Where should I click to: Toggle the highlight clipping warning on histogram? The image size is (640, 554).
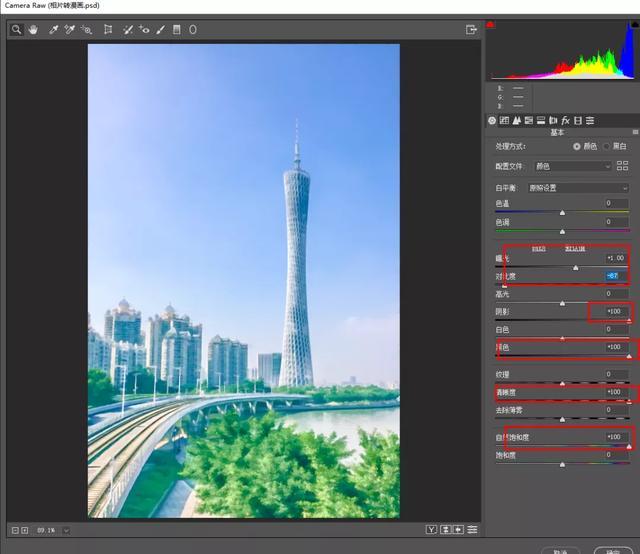[x=635, y=24]
